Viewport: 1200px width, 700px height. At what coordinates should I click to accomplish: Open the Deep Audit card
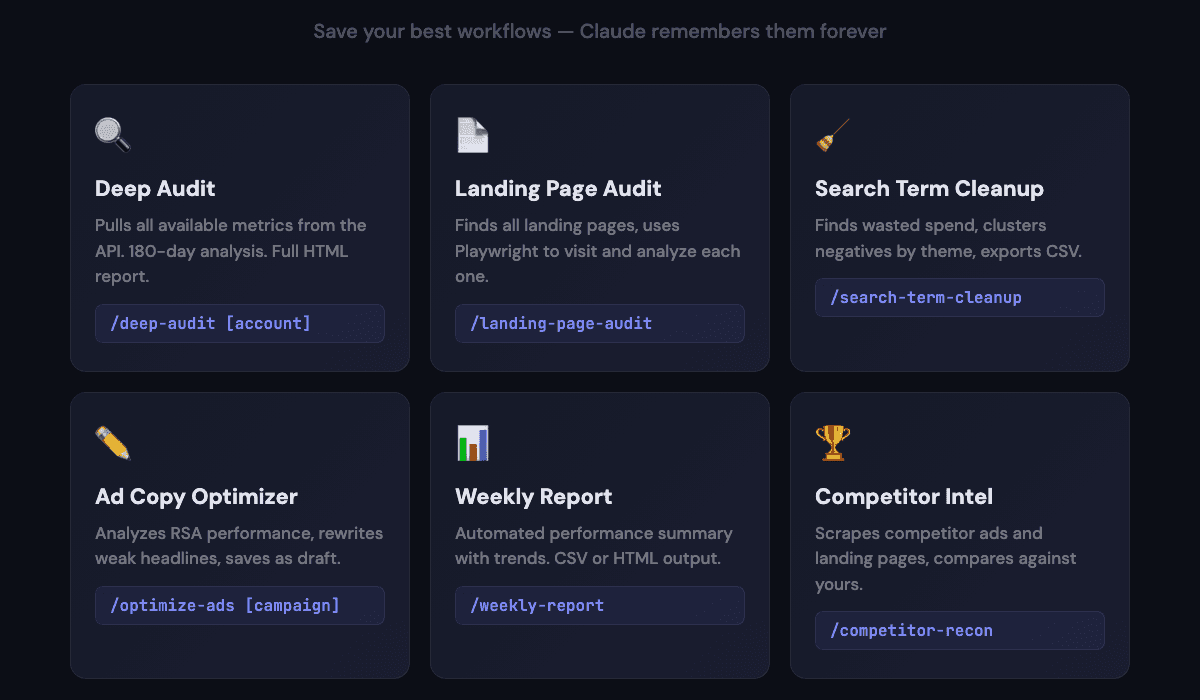(240, 228)
